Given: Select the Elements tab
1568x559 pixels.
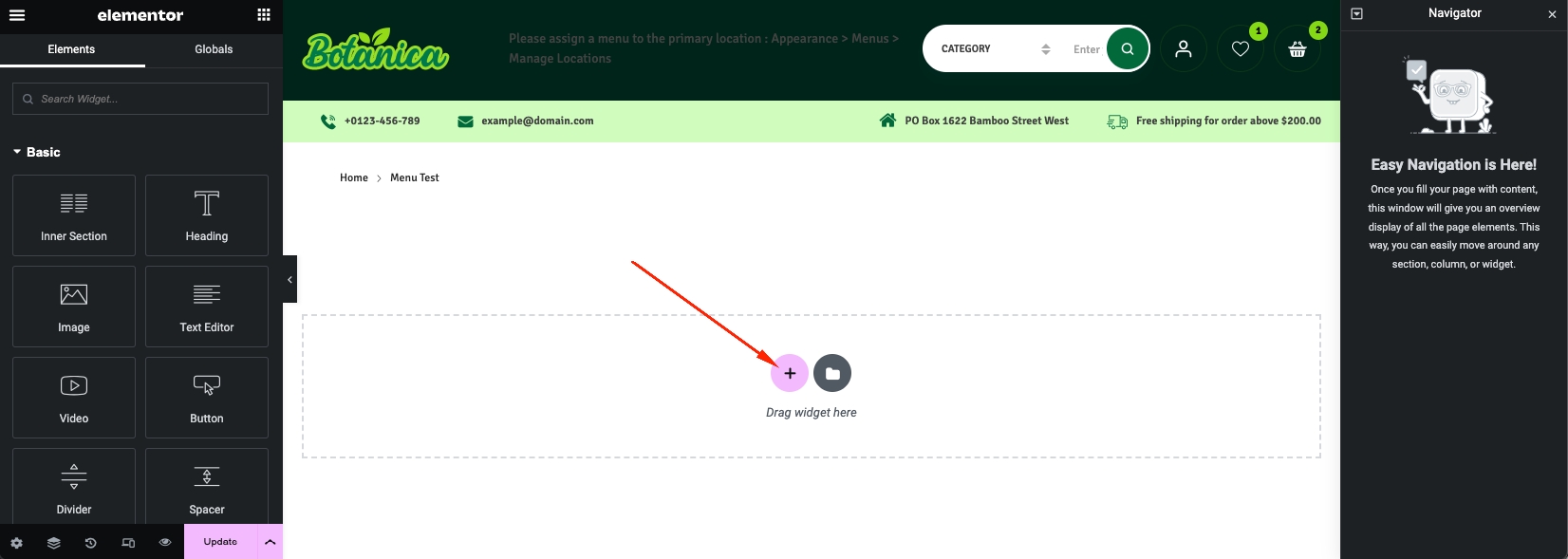Looking at the screenshot, I should click(71, 49).
